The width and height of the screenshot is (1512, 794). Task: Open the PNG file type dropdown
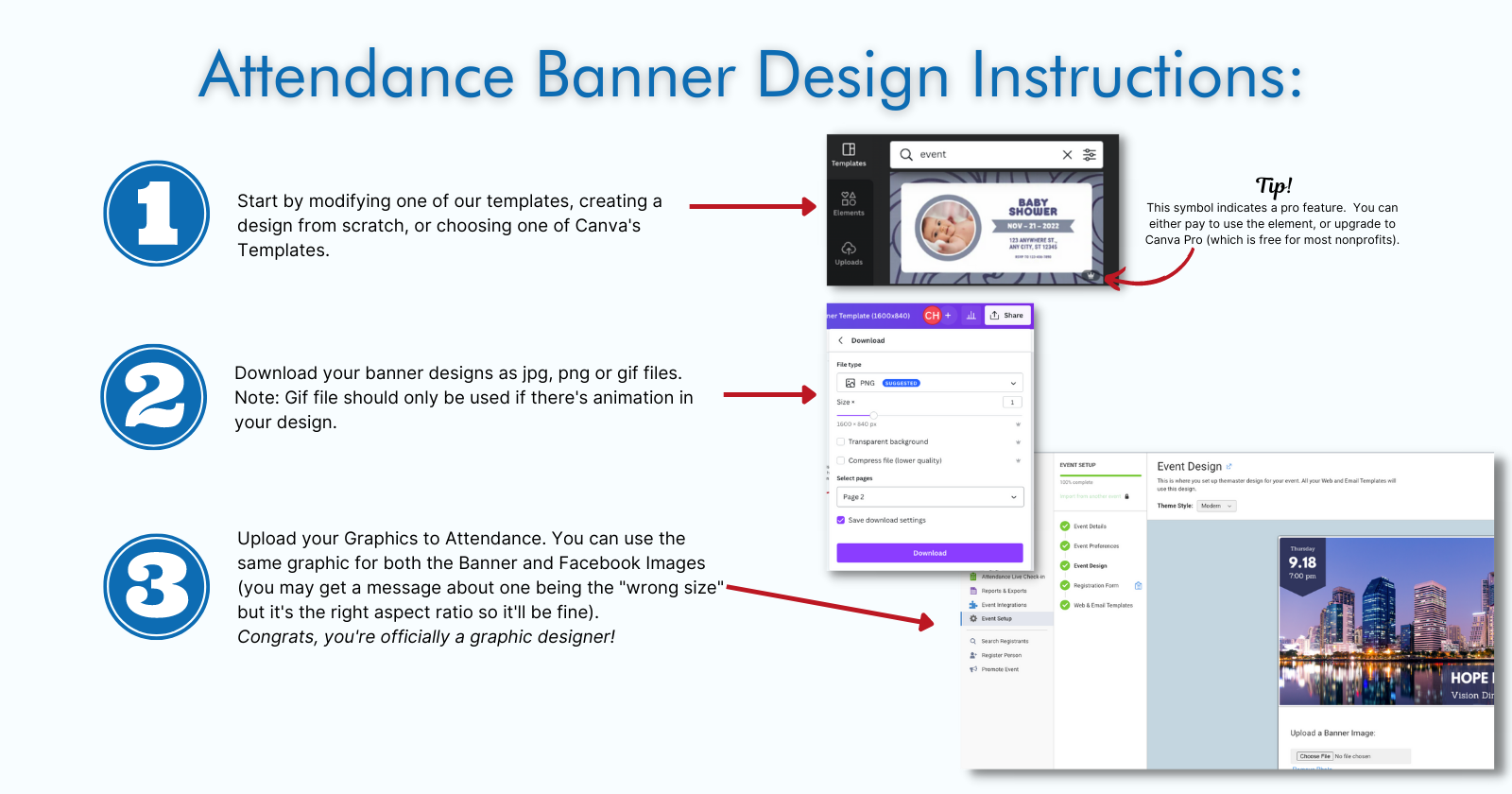coord(930,383)
